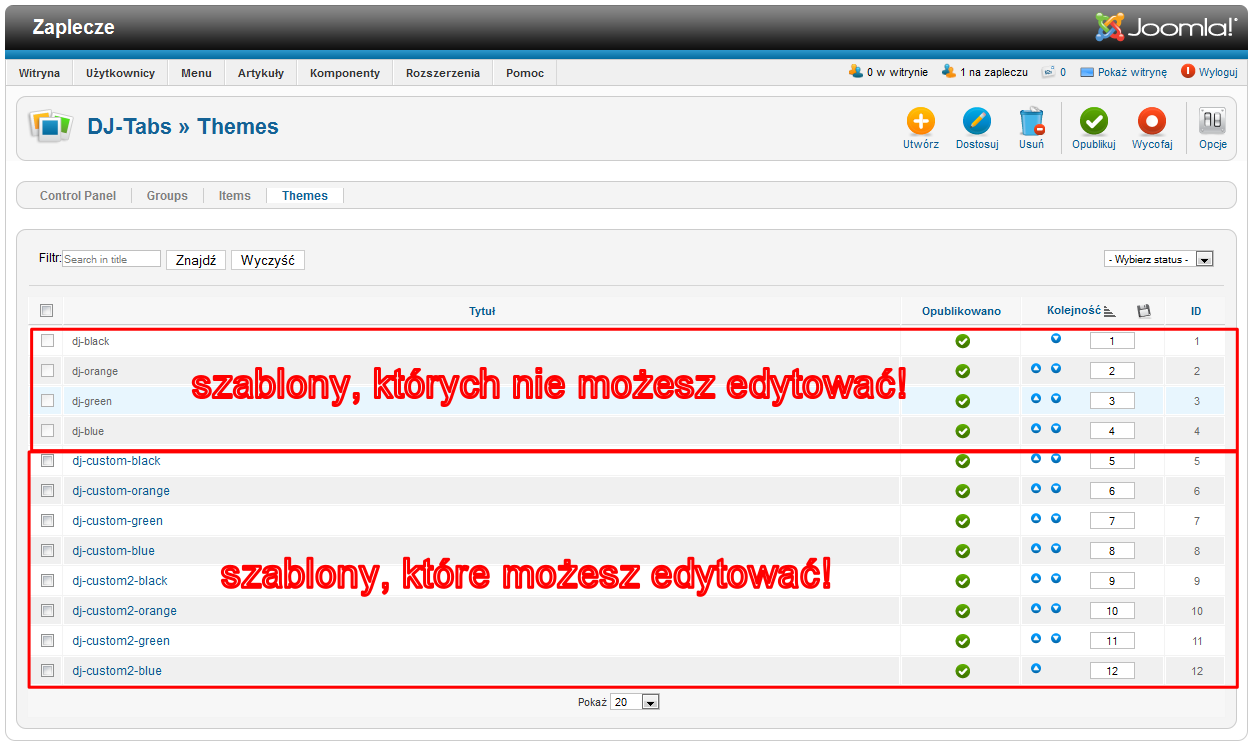
Task: Click the Joomla! logo
Action: [1166, 26]
